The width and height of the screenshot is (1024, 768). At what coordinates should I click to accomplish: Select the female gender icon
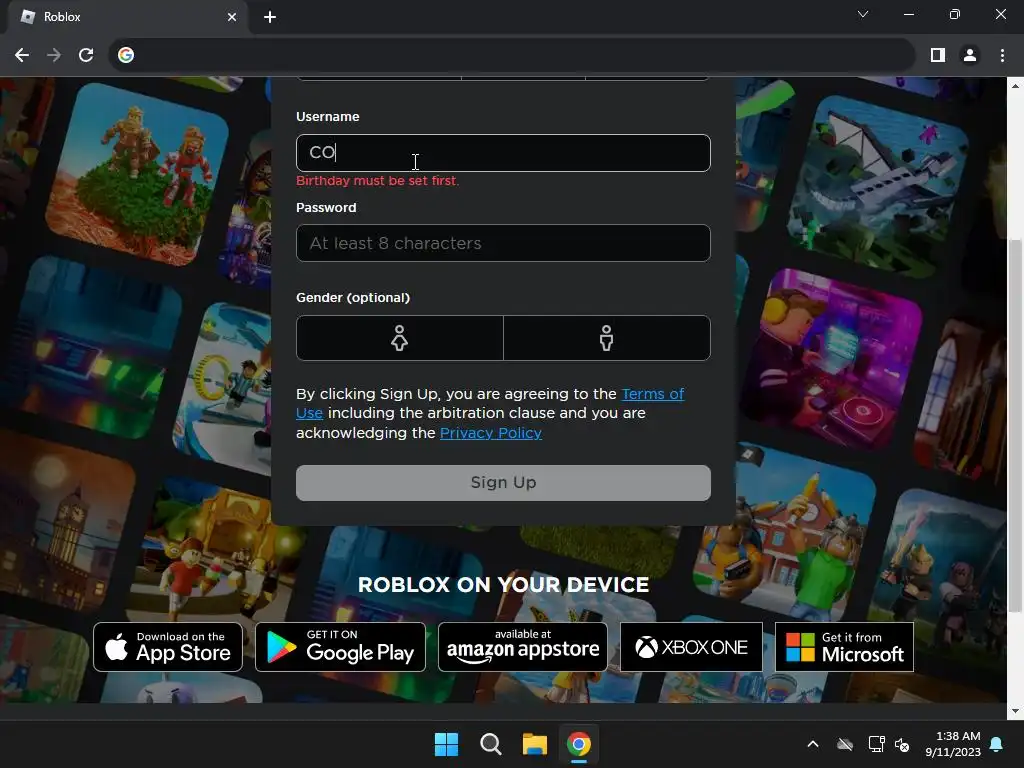click(400, 338)
